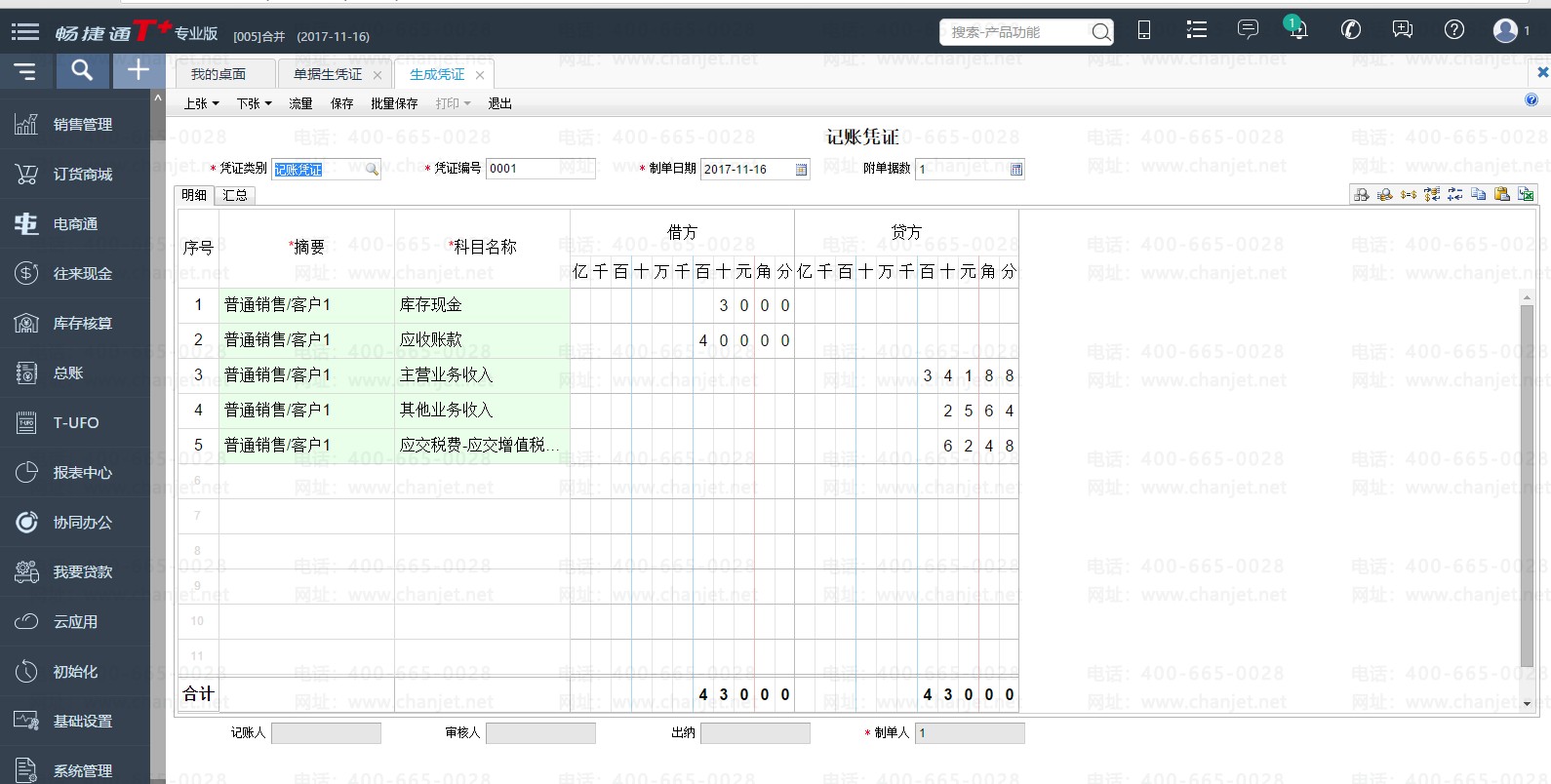Image resolution: width=1551 pixels, height=784 pixels.
Task: Open the telephone support icon
Action: [x=1350, y=30]
